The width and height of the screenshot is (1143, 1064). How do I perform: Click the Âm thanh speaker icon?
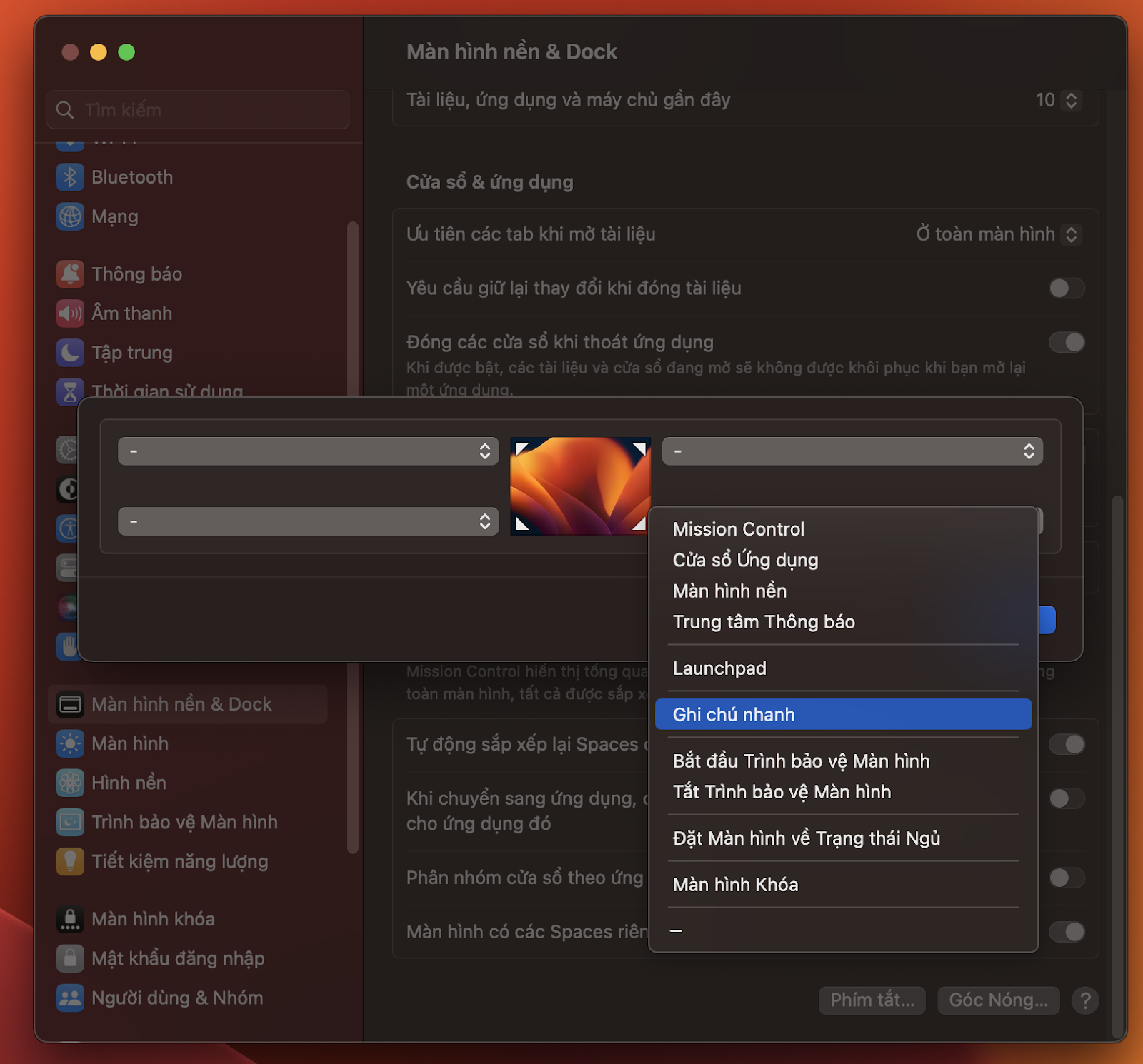pos(70,313)
